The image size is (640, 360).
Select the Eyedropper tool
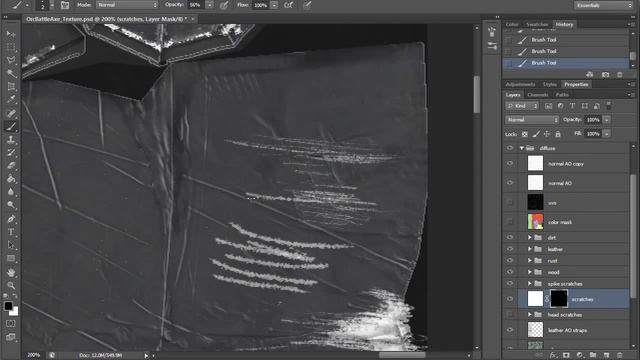pyautogui.click(x=11, y=100)
